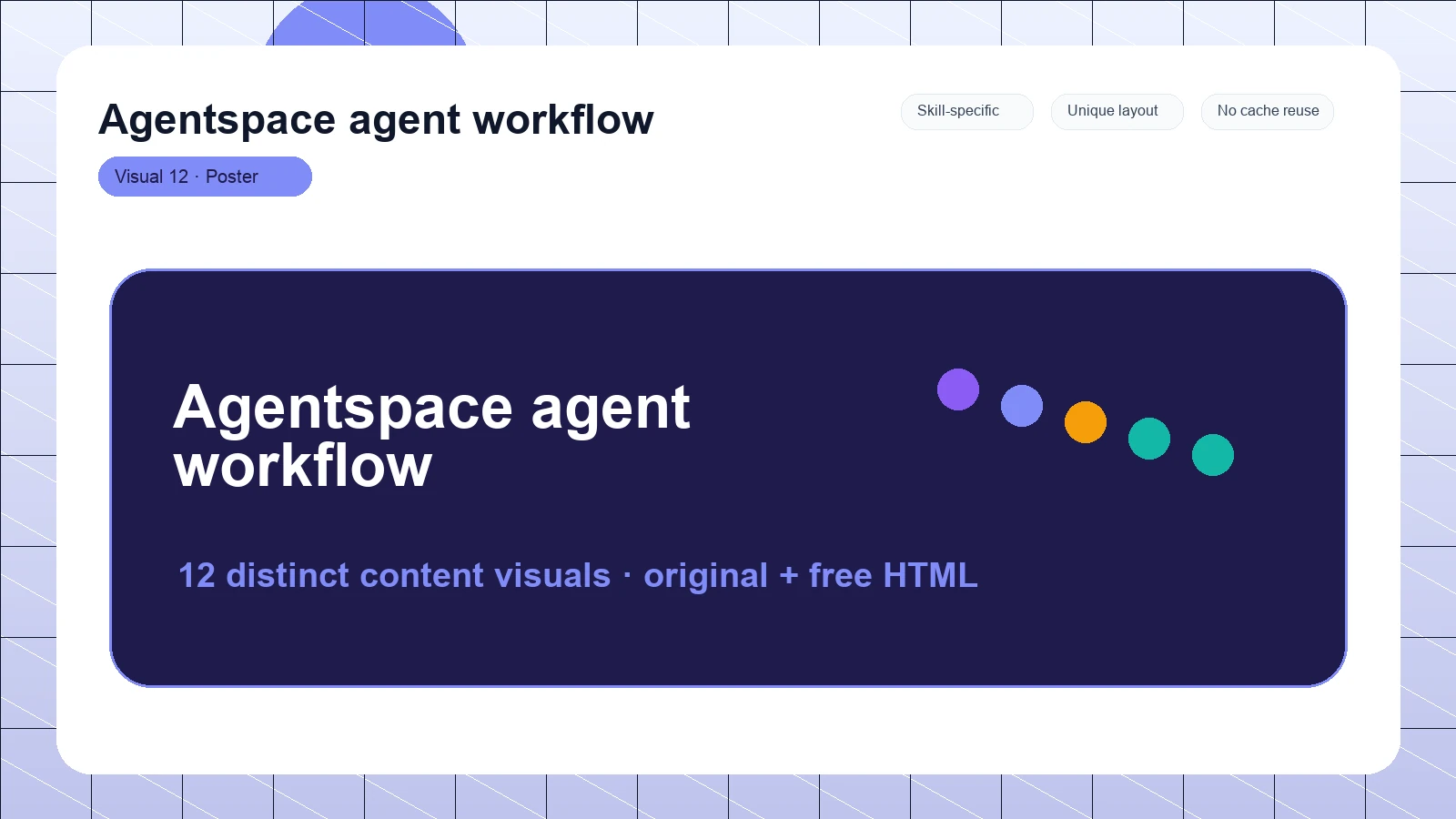The height and width of the screenshot is (819, 1456).
Task: Click the Unique layout tag
Action: coord(1117,111)
